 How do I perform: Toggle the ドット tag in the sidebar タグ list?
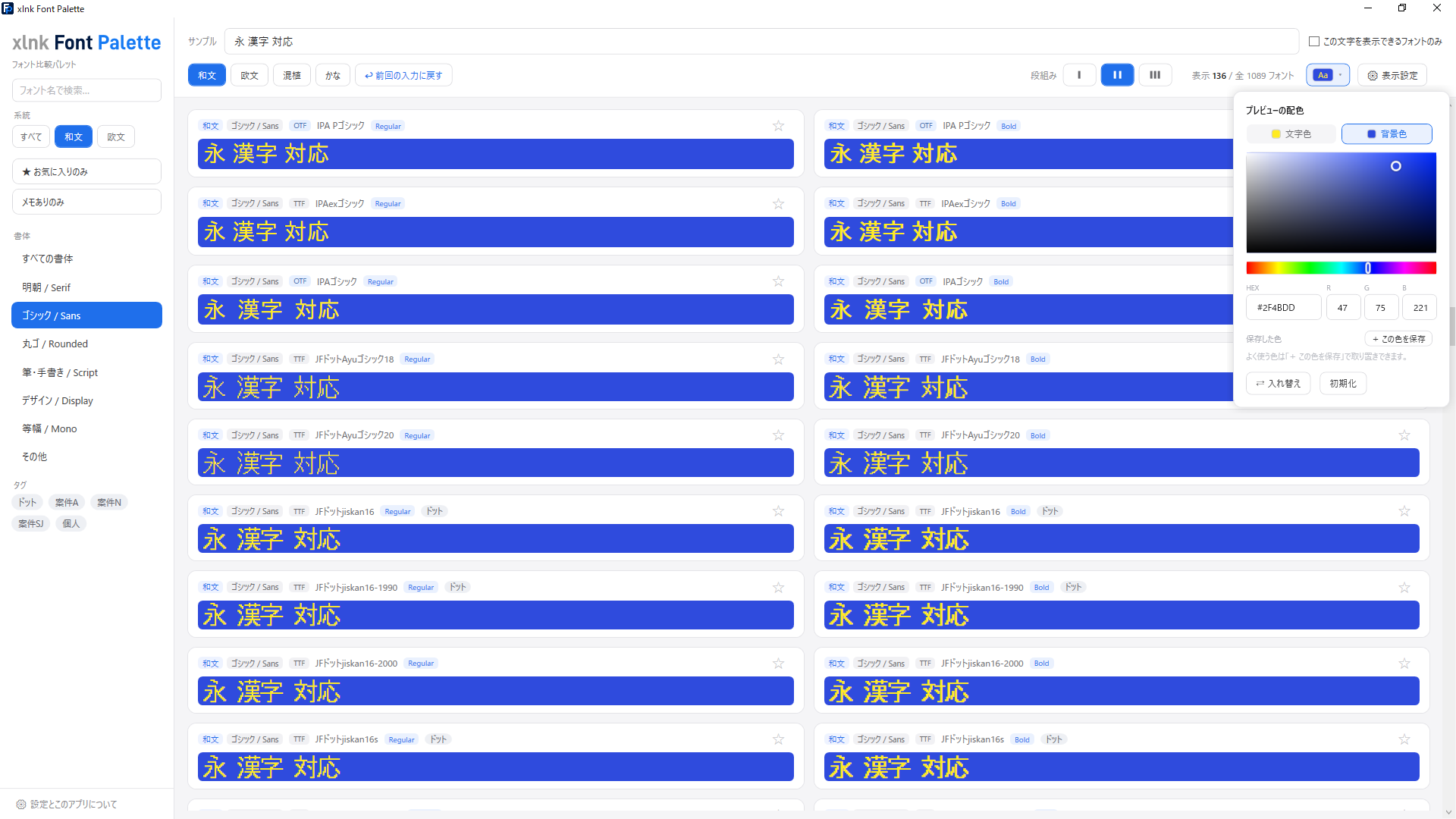[x=28, y=503]
